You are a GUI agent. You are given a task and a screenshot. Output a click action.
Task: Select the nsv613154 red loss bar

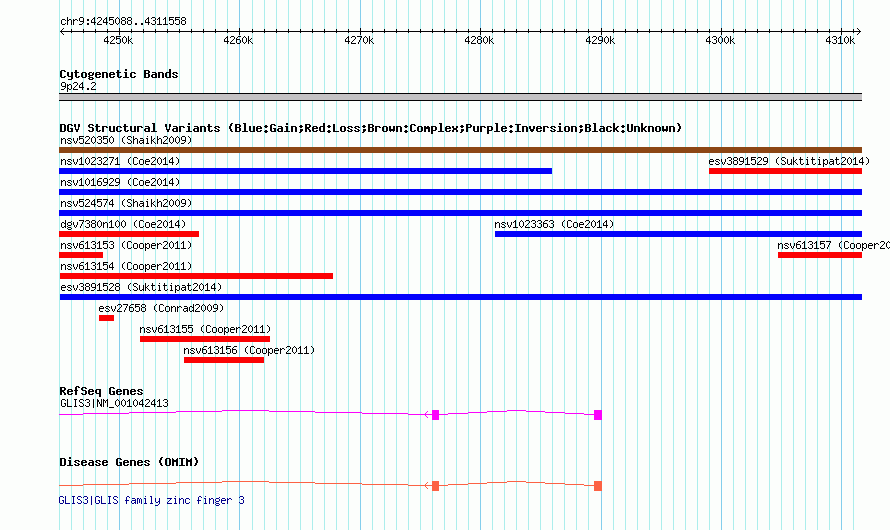[196, 276]
